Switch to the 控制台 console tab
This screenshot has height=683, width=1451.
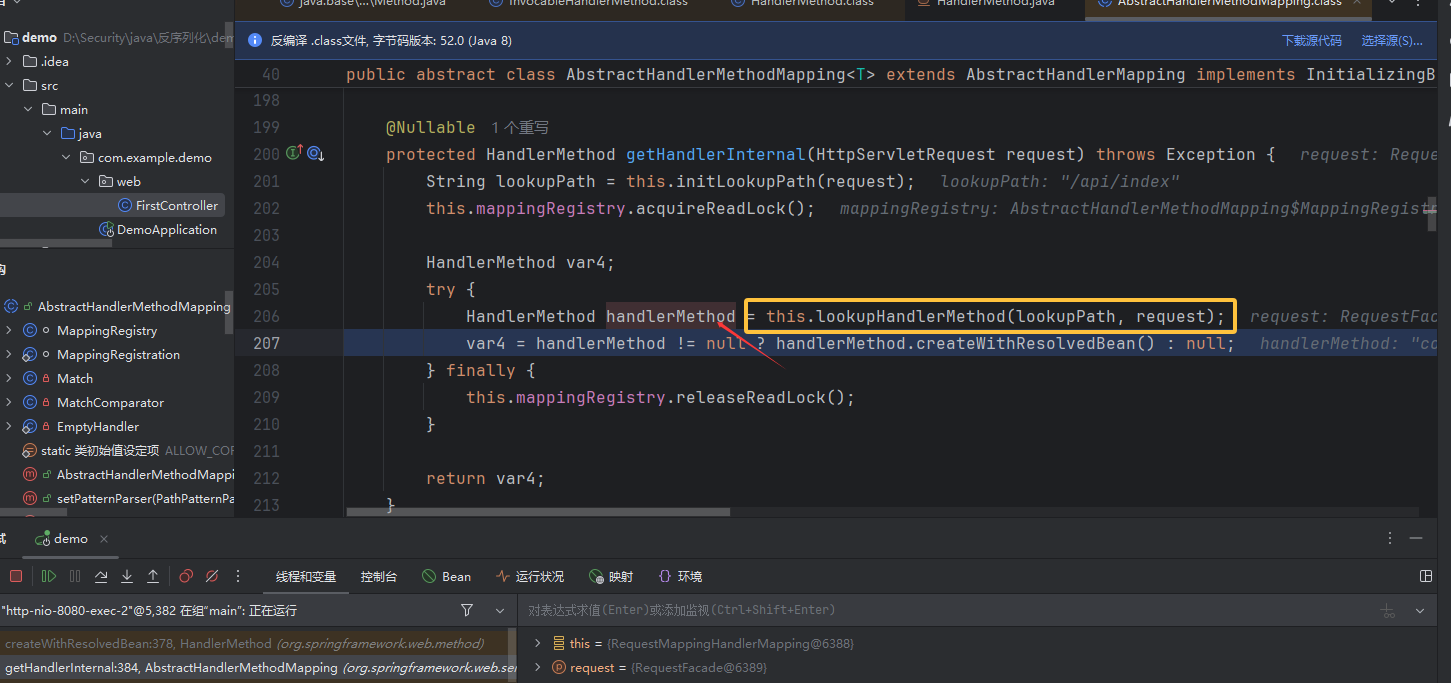[379, 576]
